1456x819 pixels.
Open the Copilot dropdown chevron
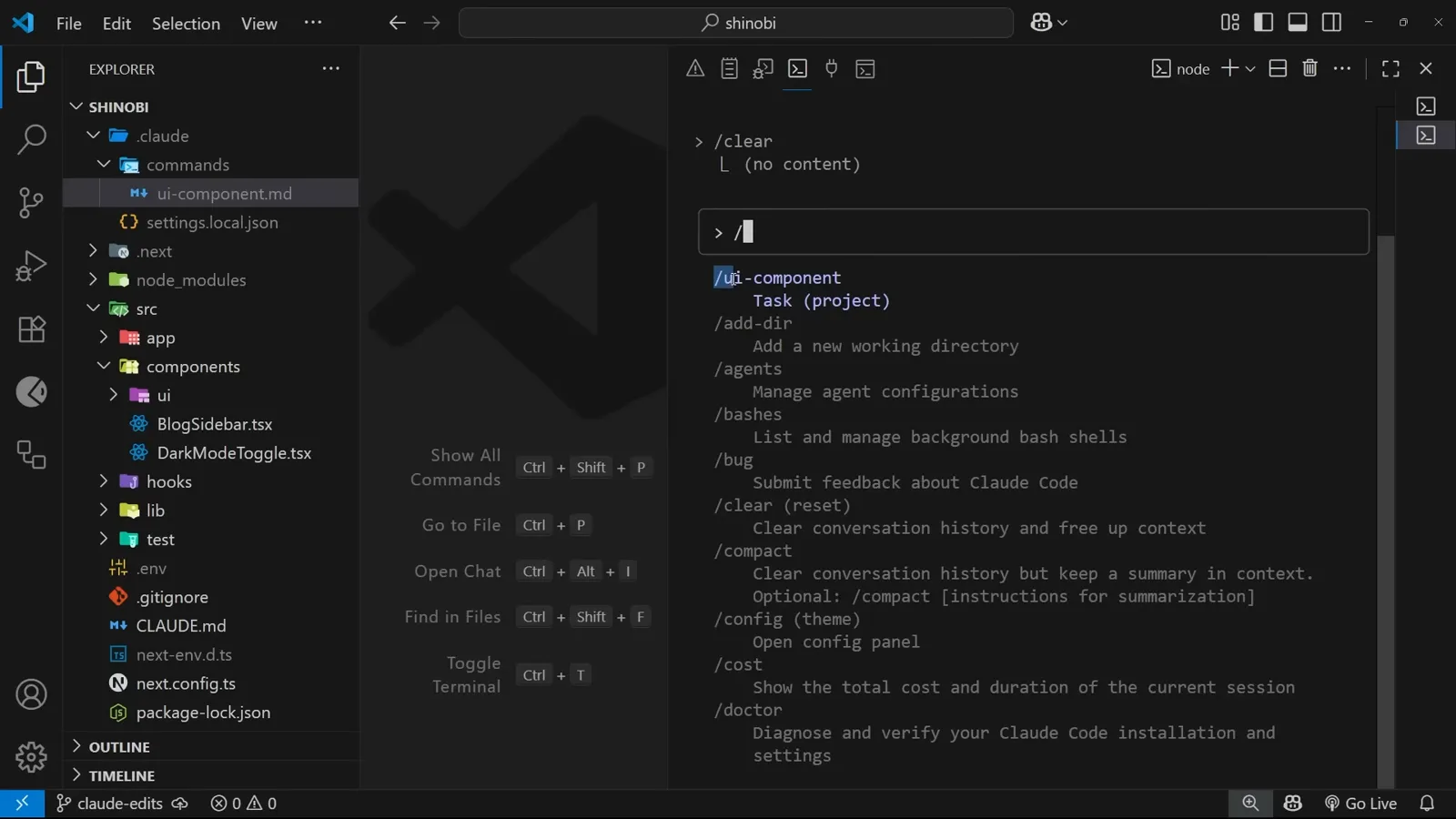click(x=1062, y=23)
